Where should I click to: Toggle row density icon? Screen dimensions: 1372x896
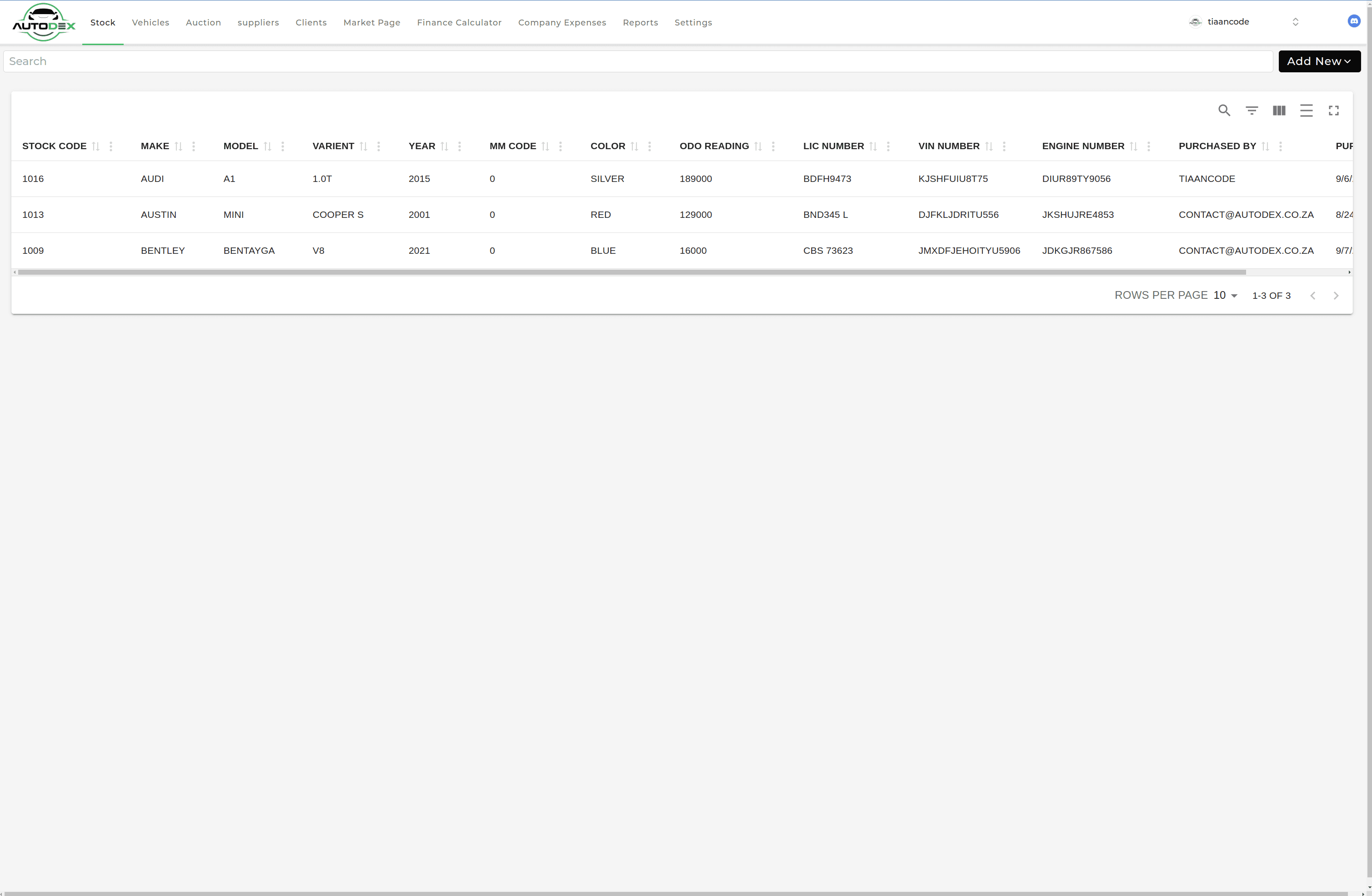(1306, 110)
